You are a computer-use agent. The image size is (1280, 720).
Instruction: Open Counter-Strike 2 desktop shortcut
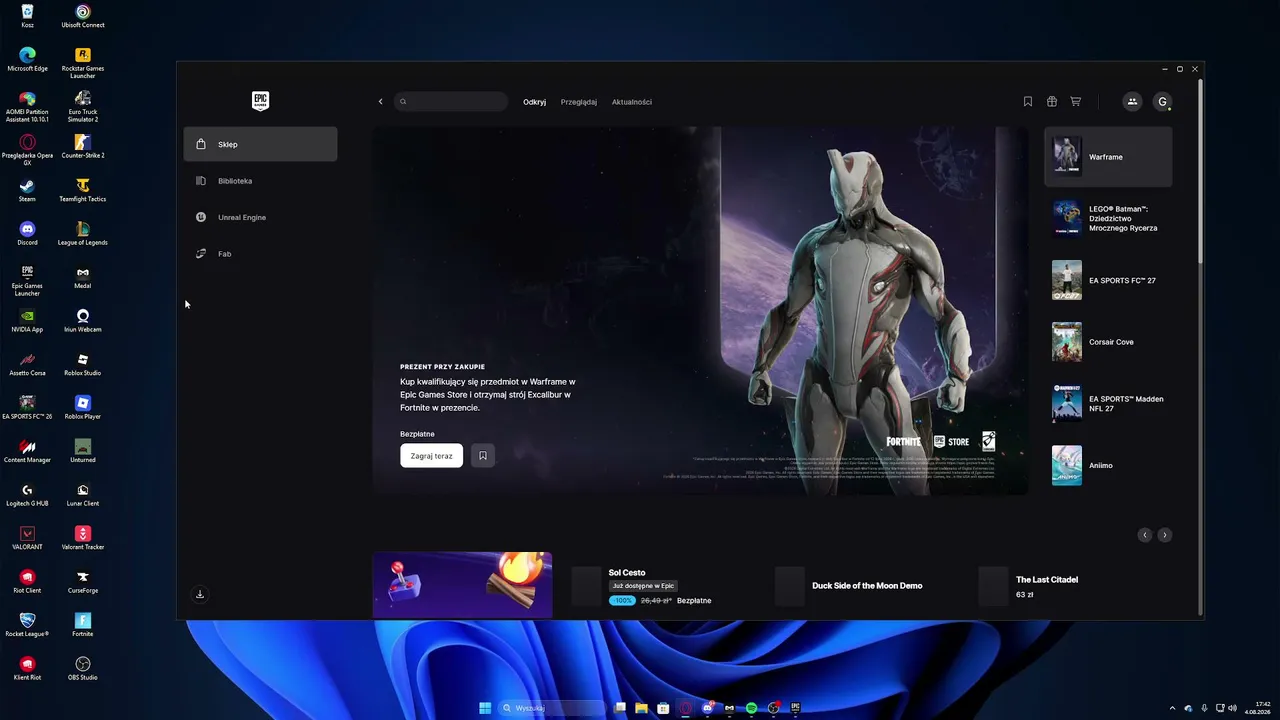[x=83, y=147]
